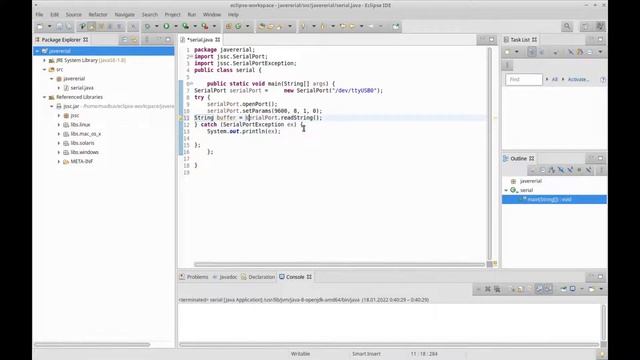Expand the libs.linux package
The width and height of the screenshot is (640, 360).
click(x=59, y=125)
